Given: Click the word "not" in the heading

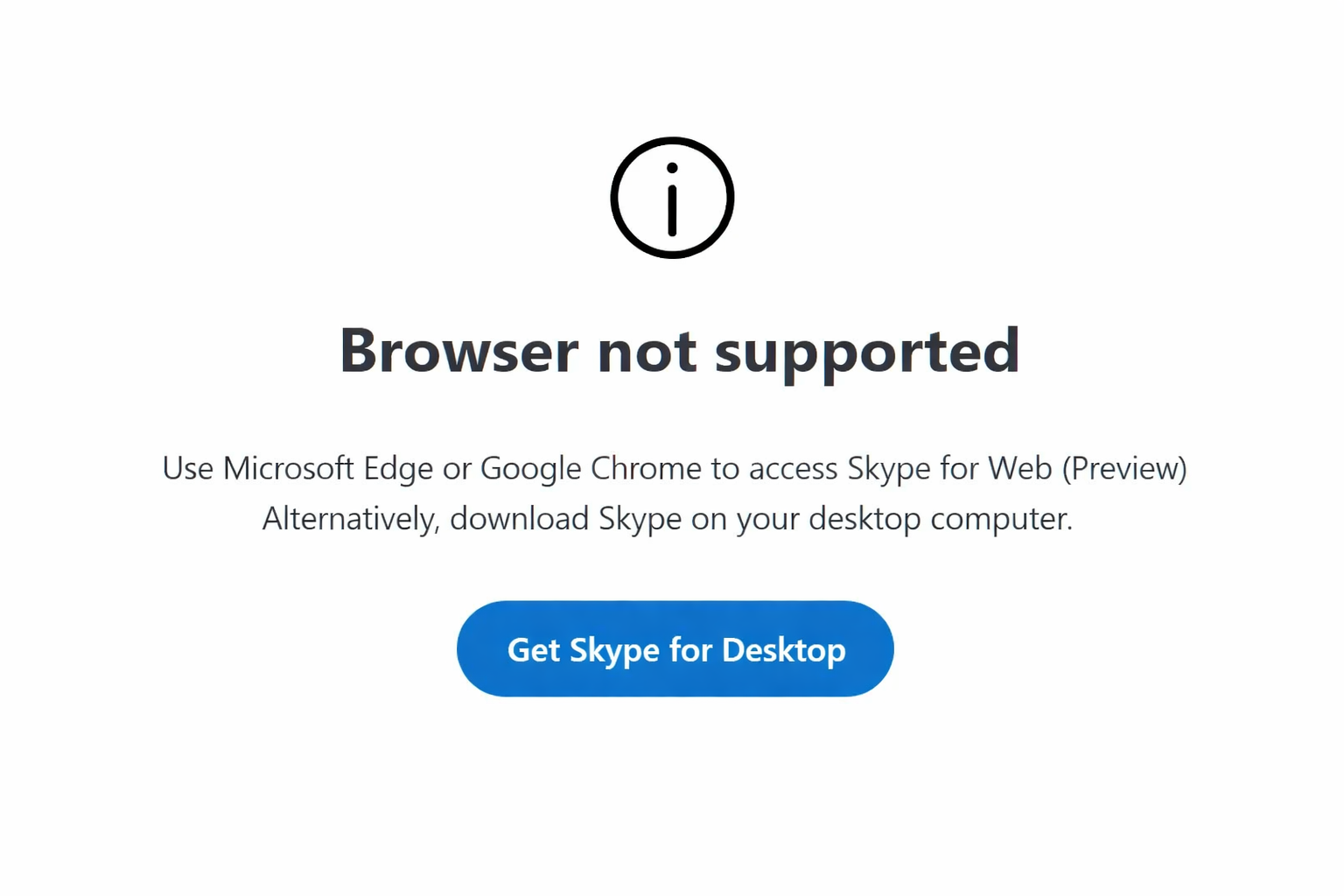Looking at the screenshot, I should pos(647,351).
